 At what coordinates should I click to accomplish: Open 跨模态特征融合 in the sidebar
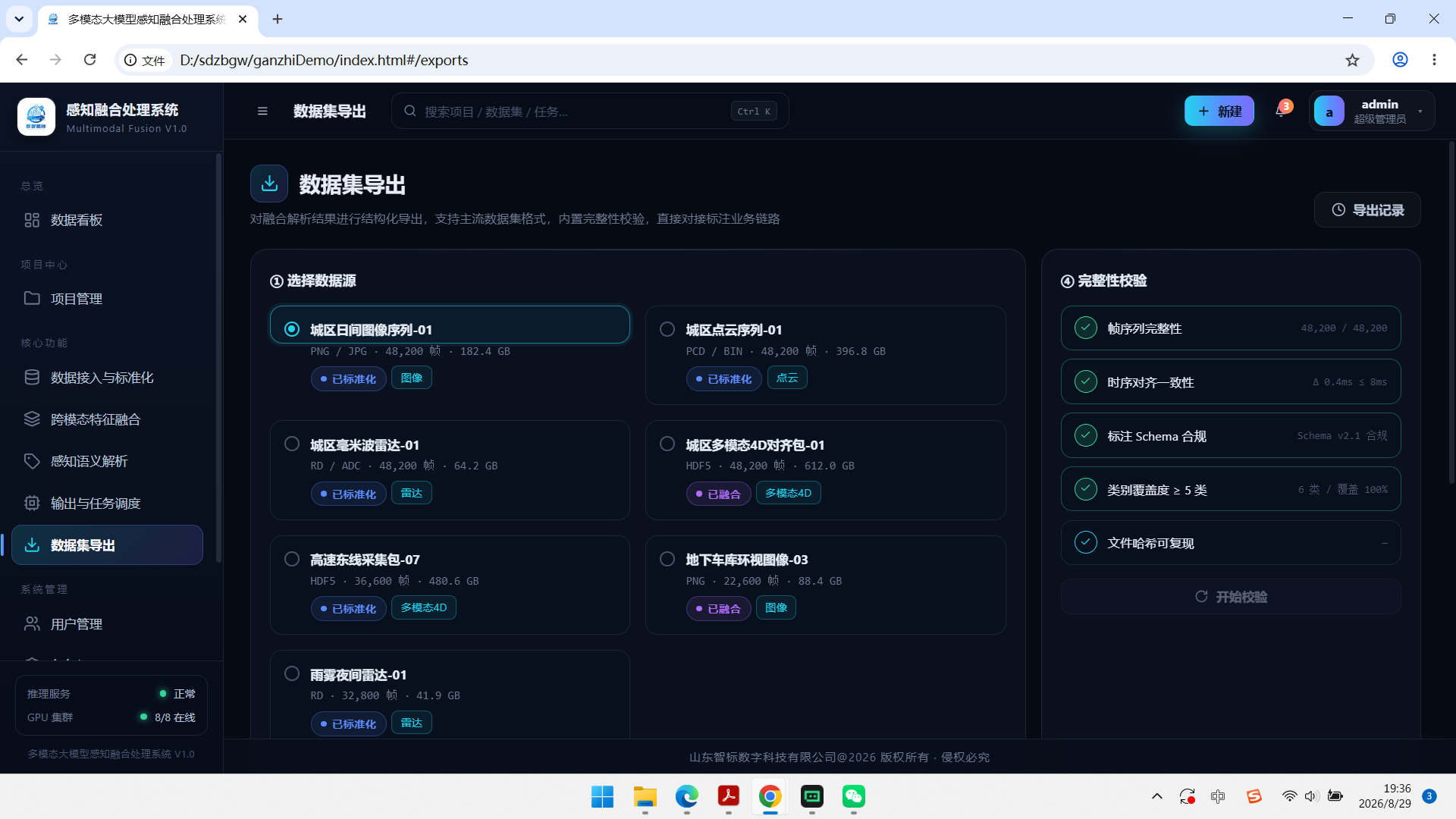(x=107, y=419)
